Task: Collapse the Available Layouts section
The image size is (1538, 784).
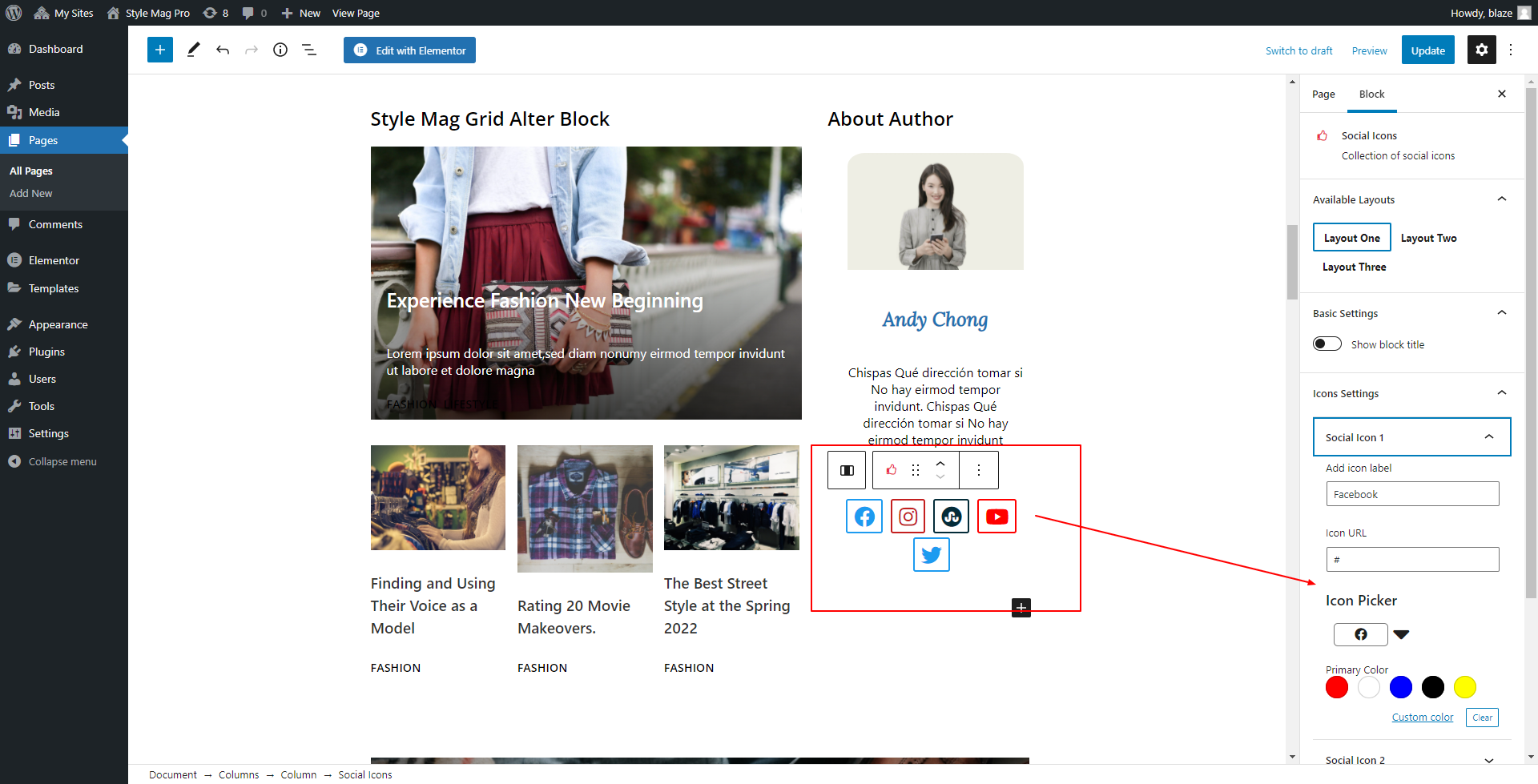Action: [1502, 199]
